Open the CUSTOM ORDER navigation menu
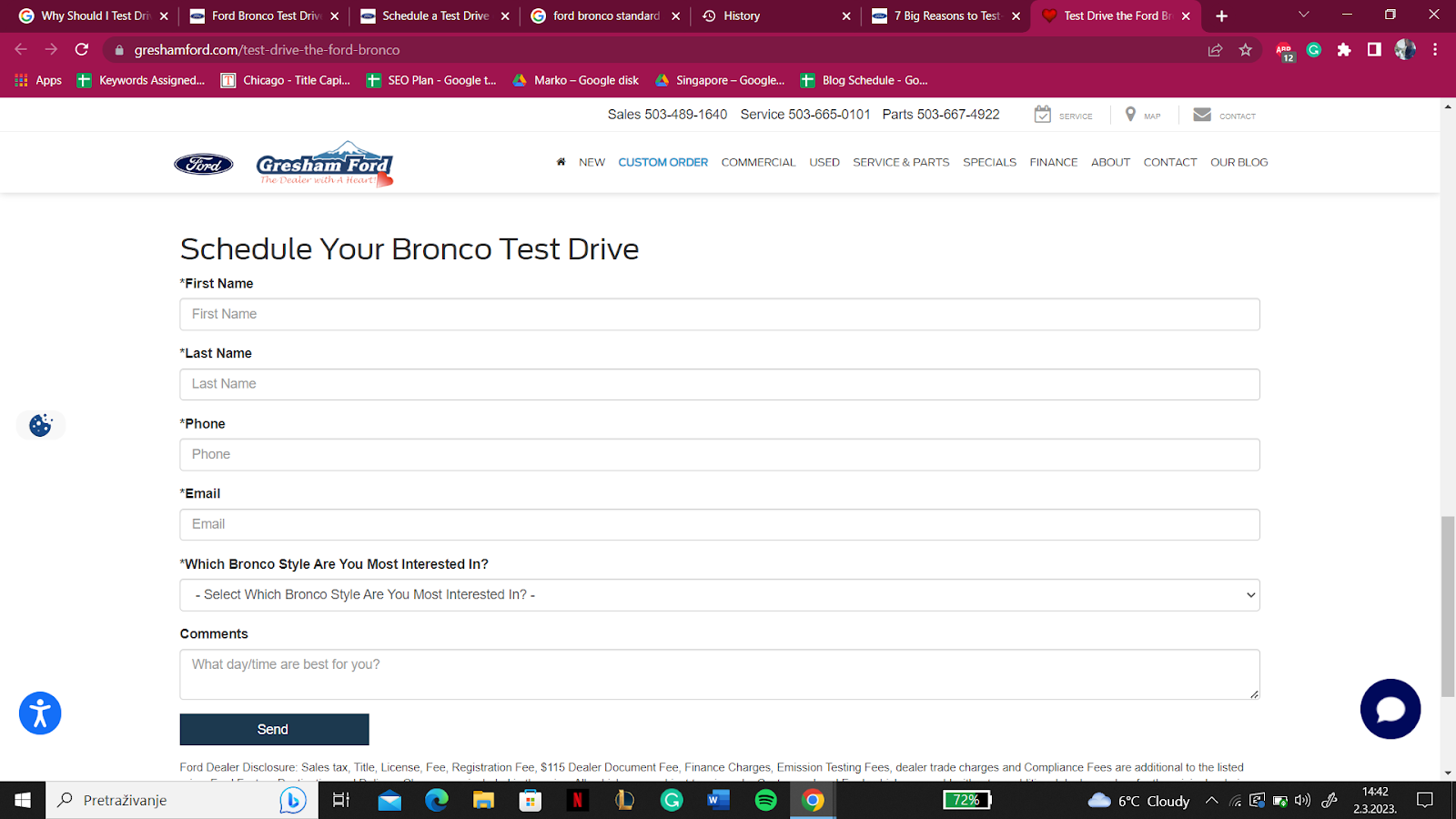Viewport: 1456px width, 819px height. (662, 162)
